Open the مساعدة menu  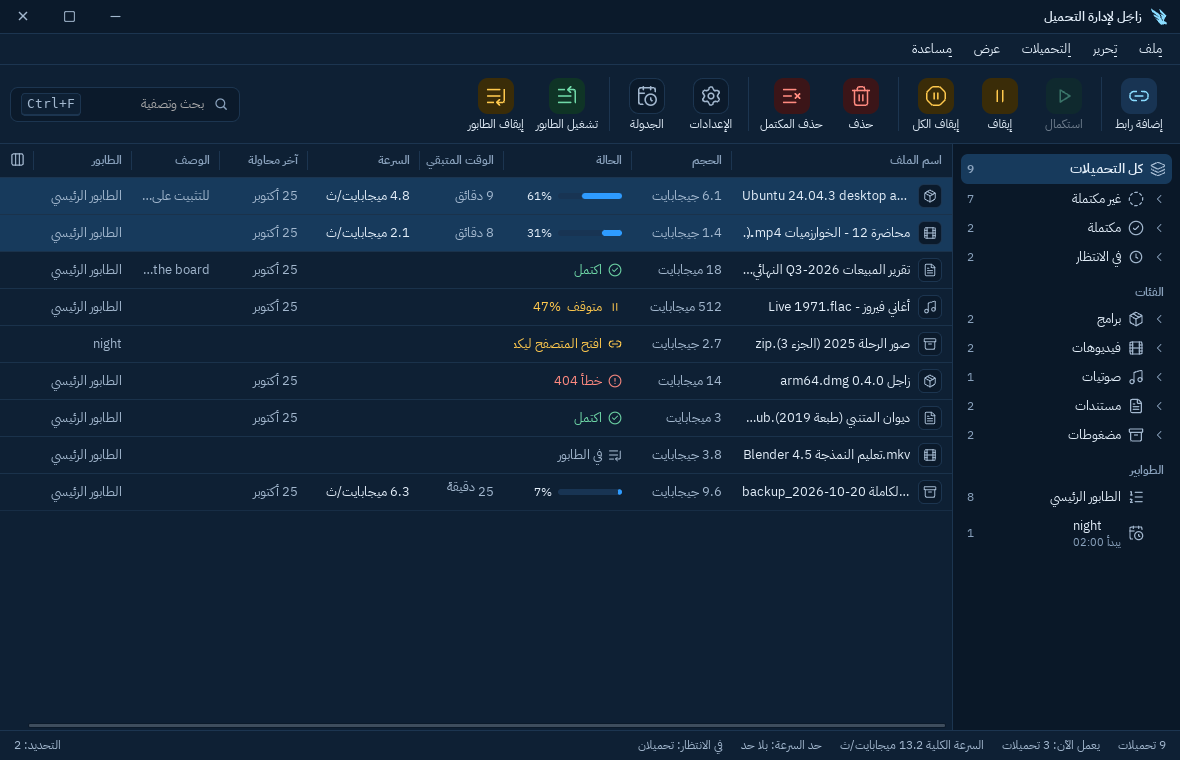[x=932, y=49]
